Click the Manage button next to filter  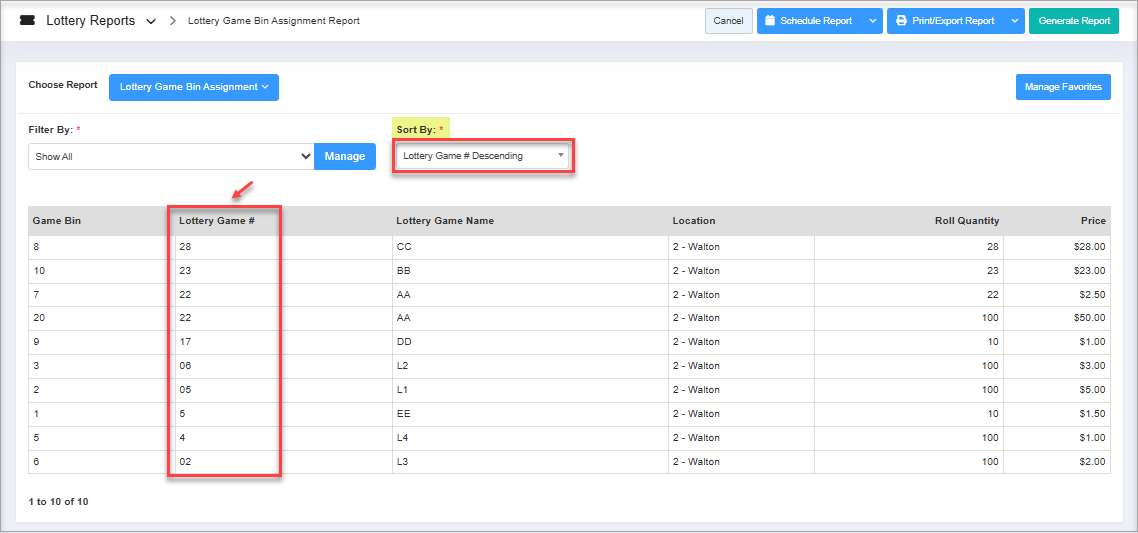[x=344, y=157]
